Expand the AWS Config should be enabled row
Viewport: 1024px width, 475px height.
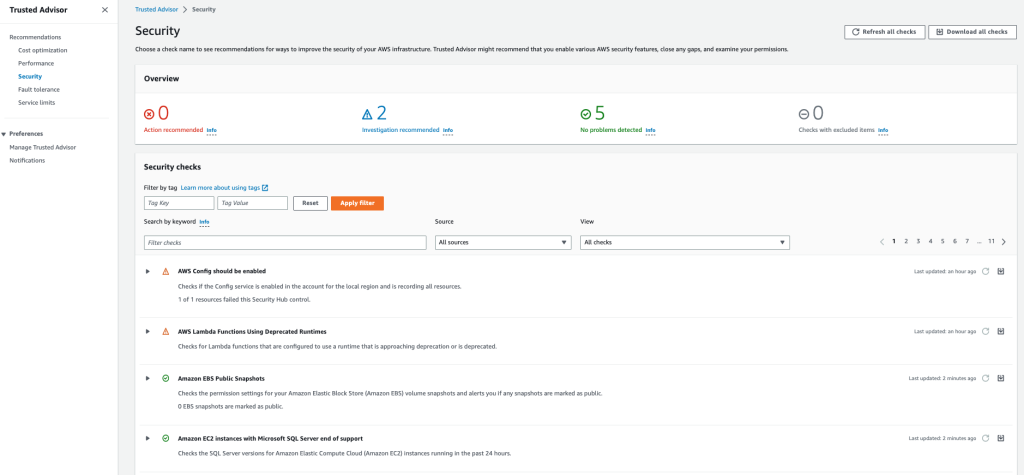coord(148,270)
